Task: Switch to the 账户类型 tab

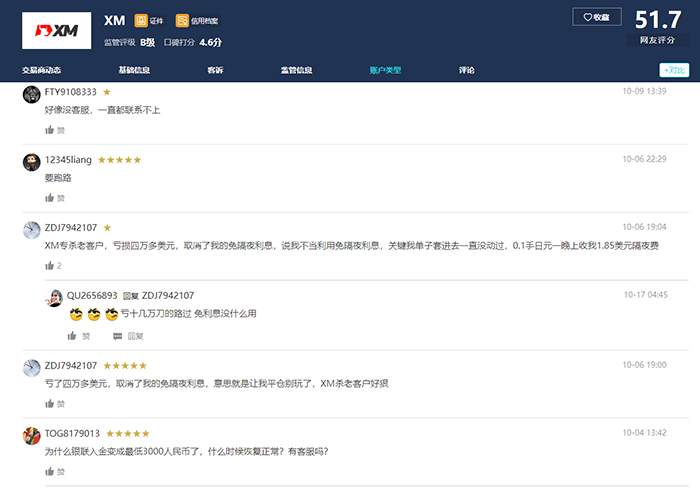Action: coord(385,70)
